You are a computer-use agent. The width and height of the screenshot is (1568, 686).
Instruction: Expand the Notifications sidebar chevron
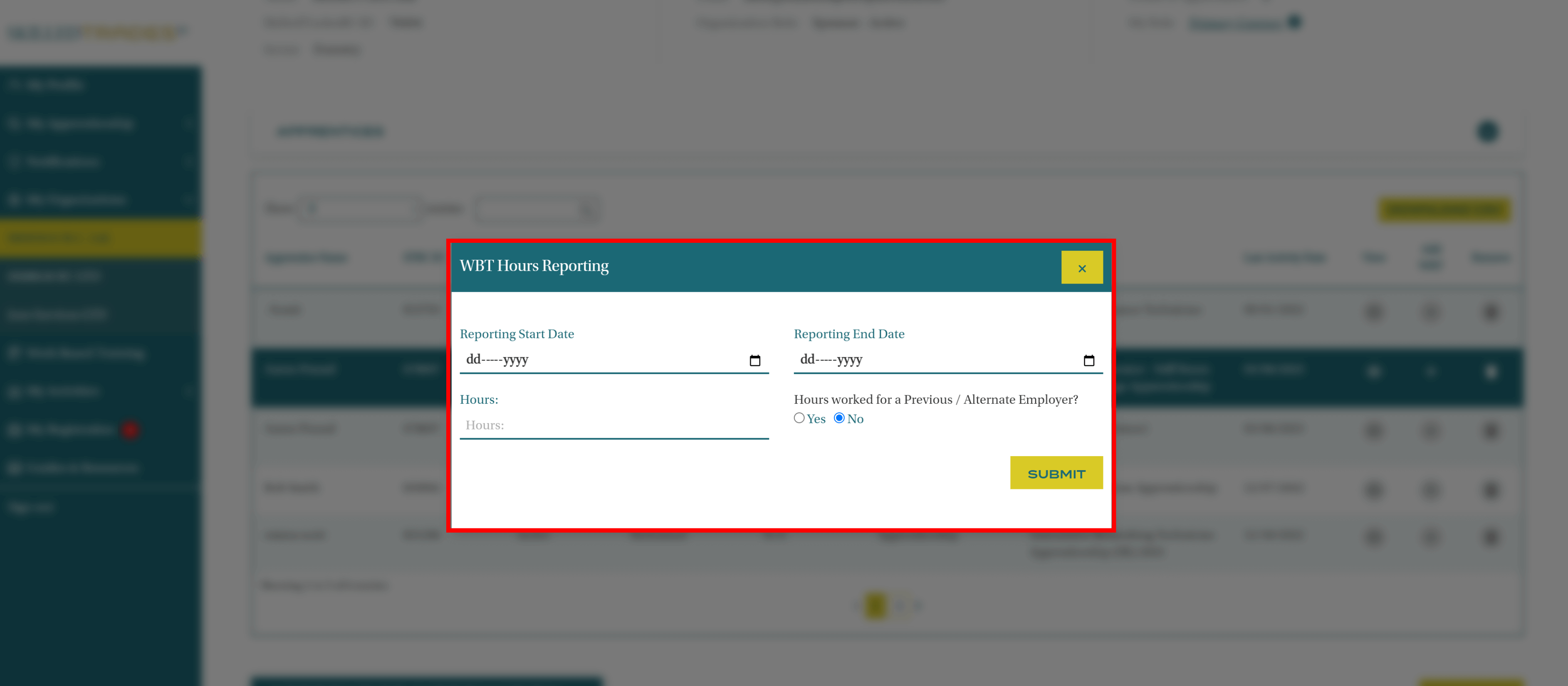189,161
